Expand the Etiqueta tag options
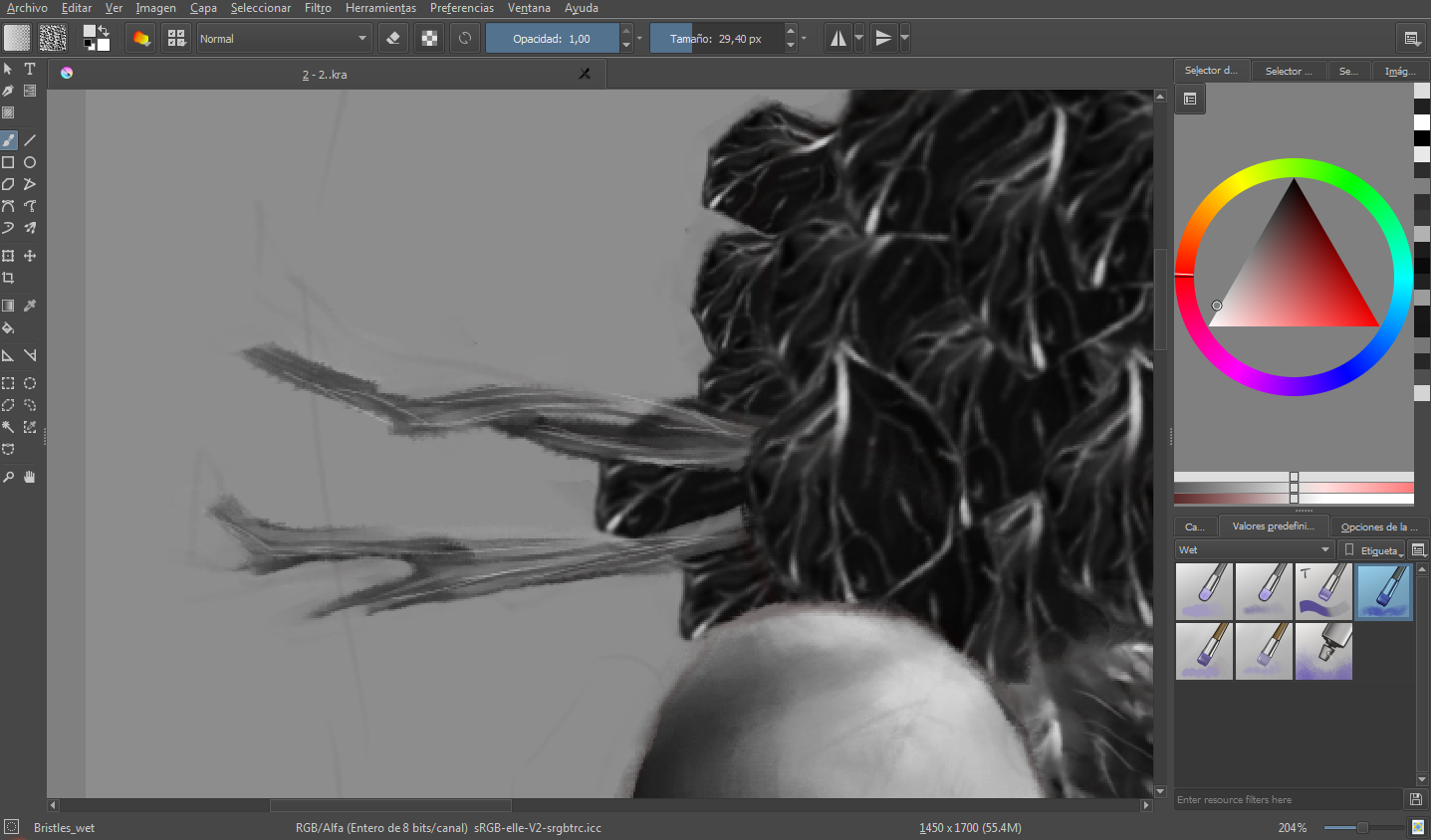The width and height of the screenshot is (1434, 840). coord(1373,550)
